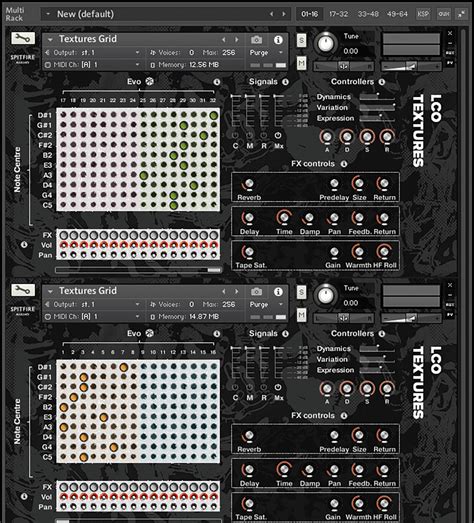The image size is (474, 523).
Task: Toggle C signal power button in top instrument
Action: point(235,135)
